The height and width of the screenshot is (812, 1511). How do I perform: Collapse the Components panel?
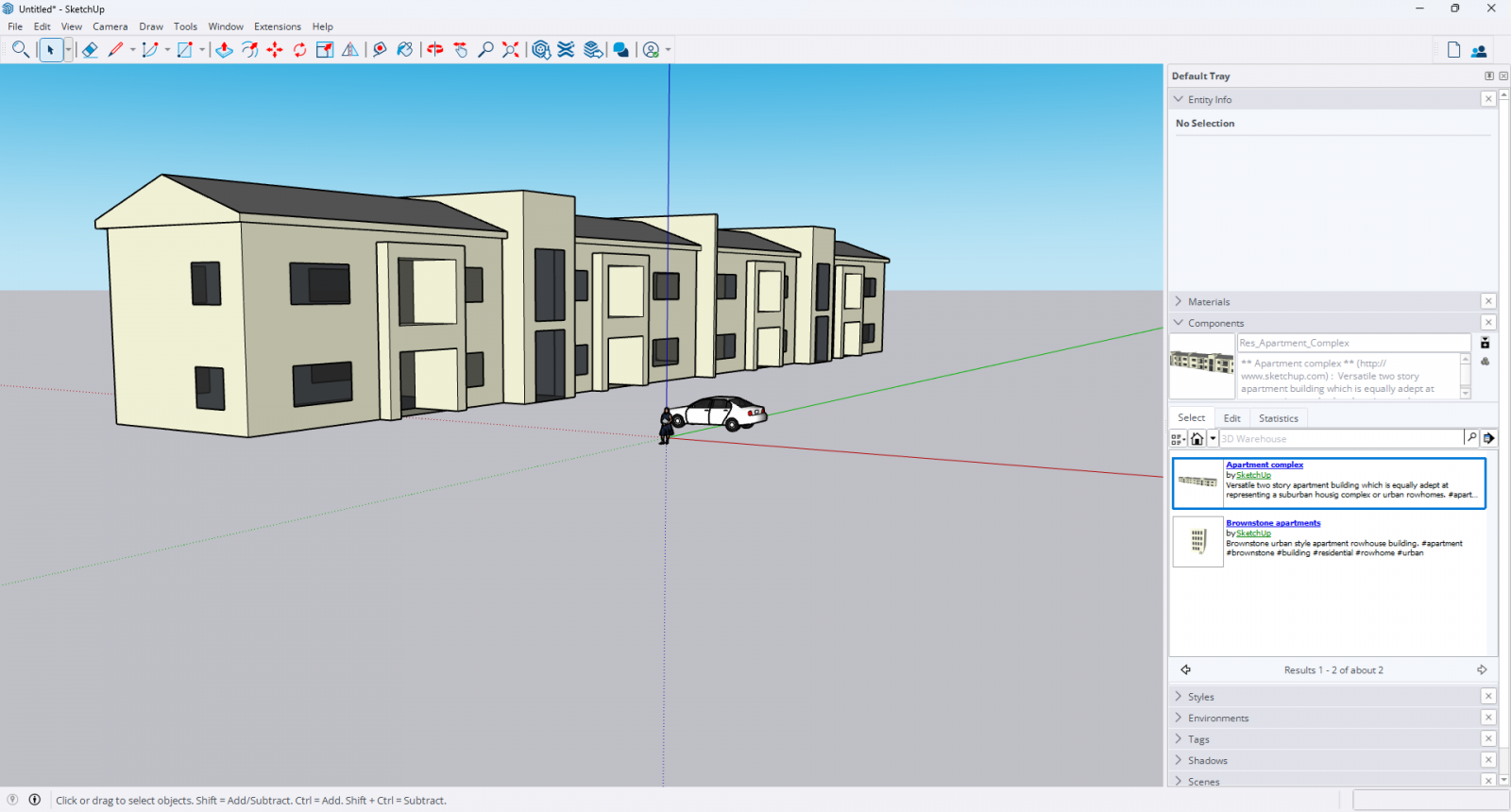click(x=1215, y=323)
